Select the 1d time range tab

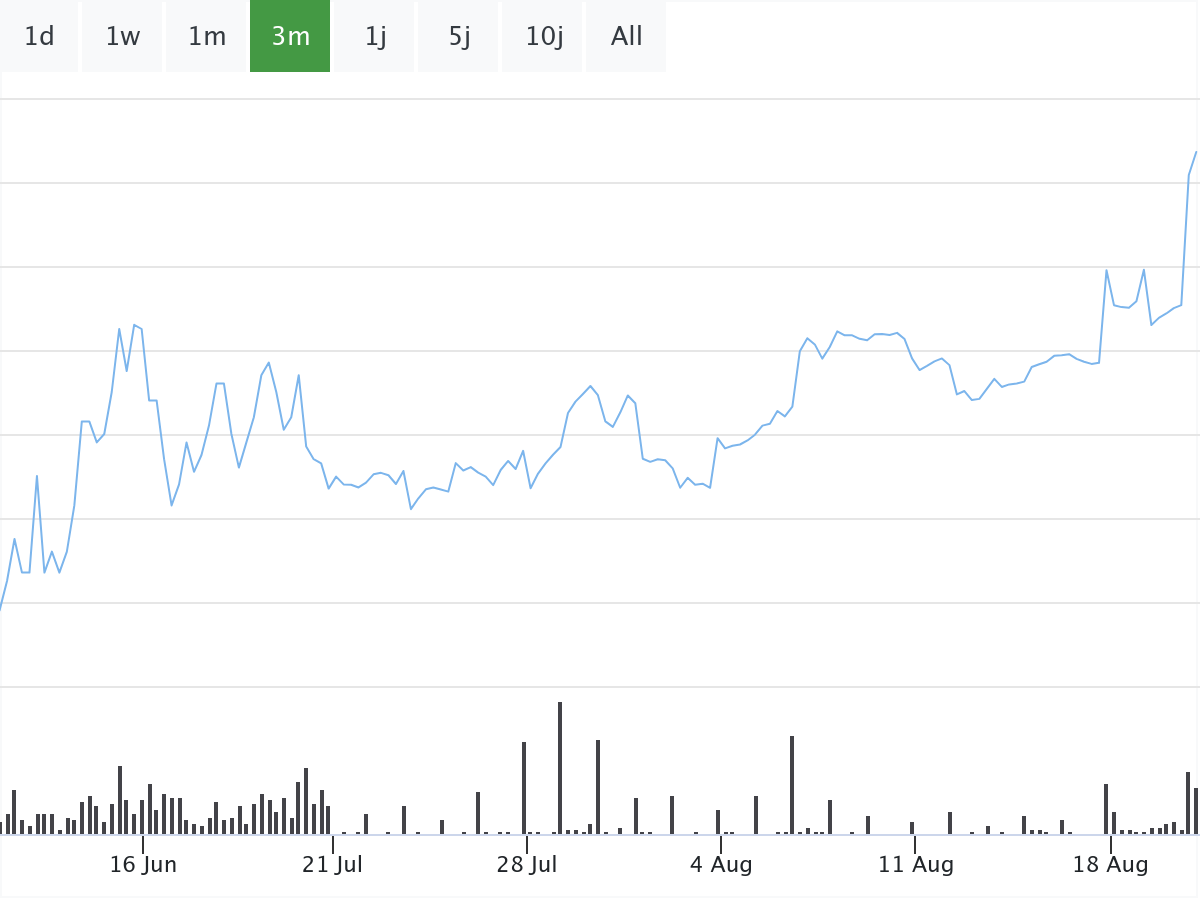[x=39, y=37]
